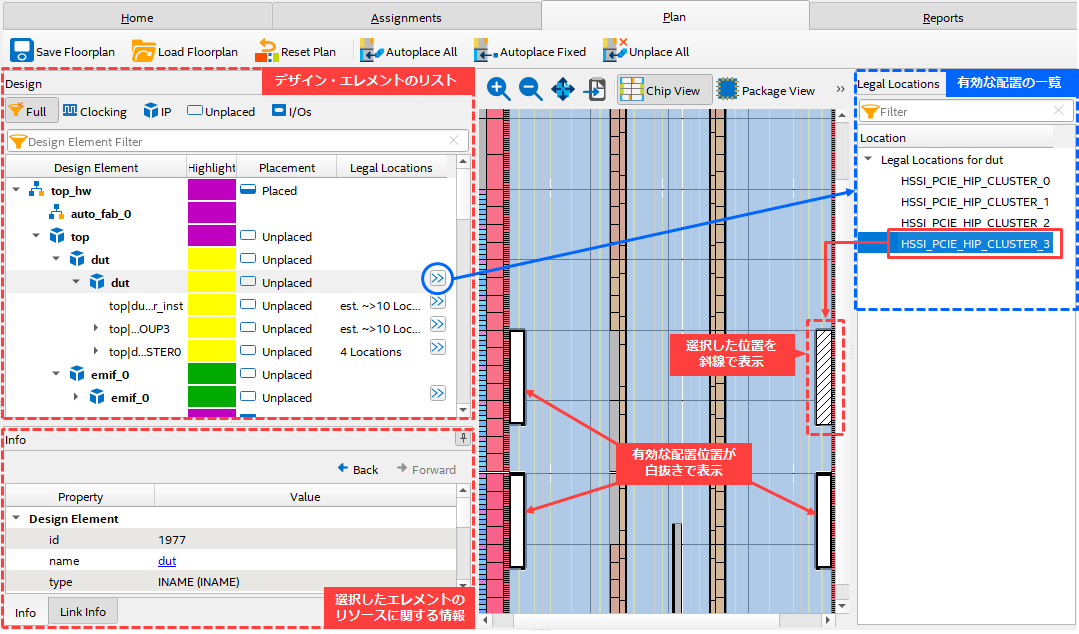Select the Plan tab
Screen dimensions: 1079x634
click(x=674, y=17)
